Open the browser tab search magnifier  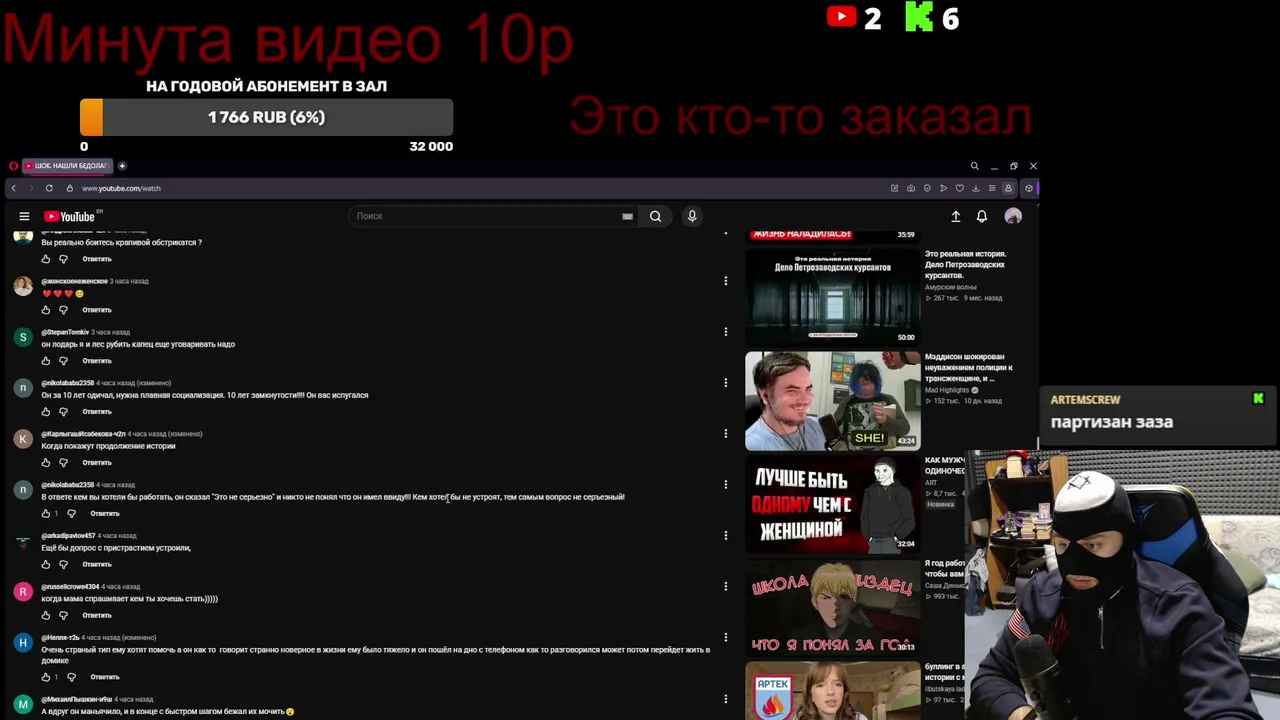point(974,166)
